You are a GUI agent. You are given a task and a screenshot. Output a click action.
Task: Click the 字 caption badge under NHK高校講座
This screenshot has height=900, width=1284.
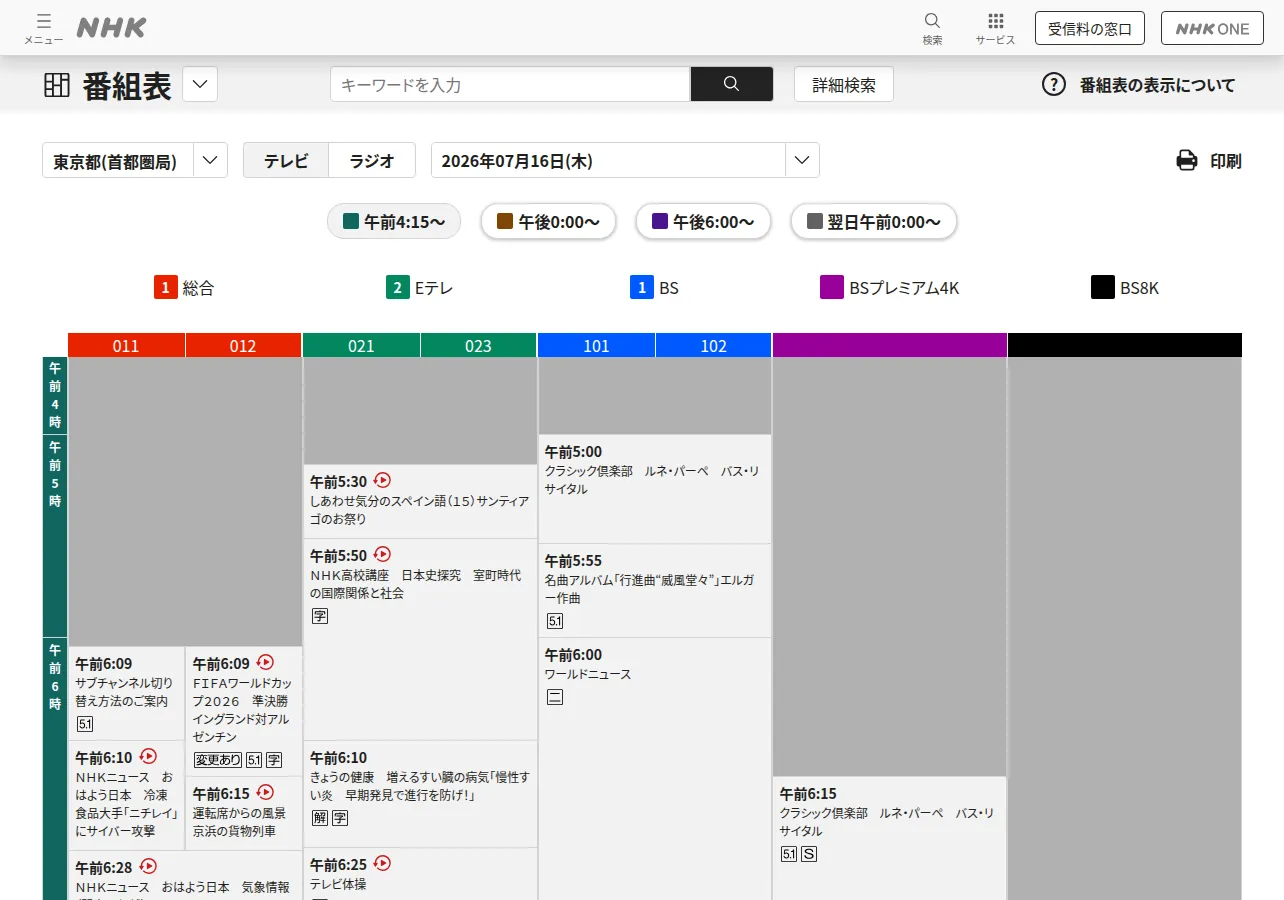320,616
